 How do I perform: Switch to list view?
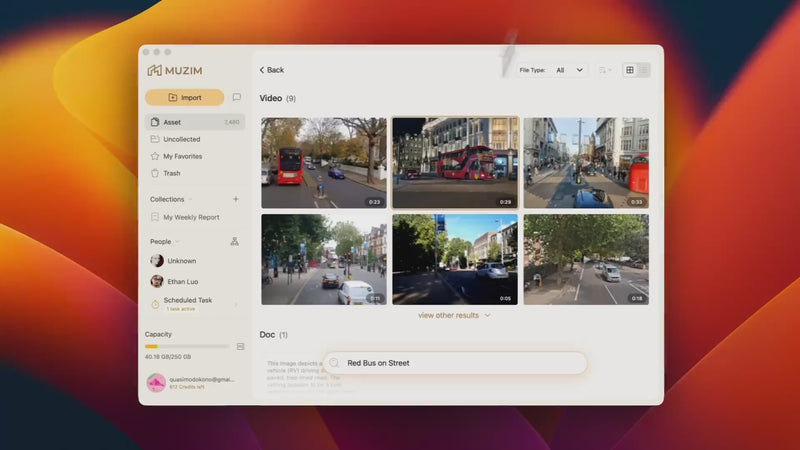(643, 70)
